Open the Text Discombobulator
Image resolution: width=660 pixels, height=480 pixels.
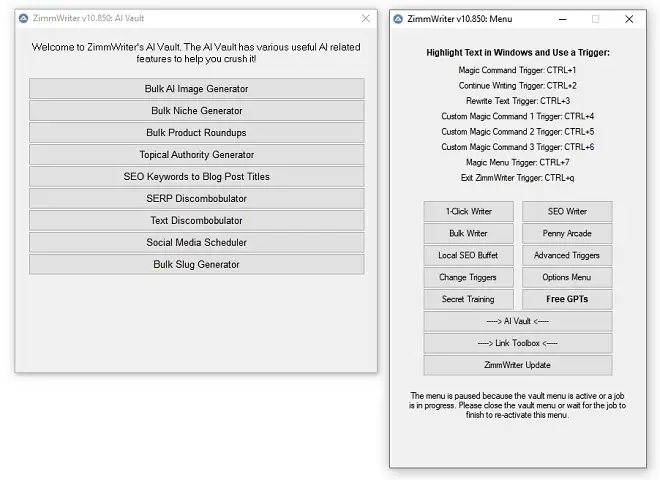tap(196, 221)
